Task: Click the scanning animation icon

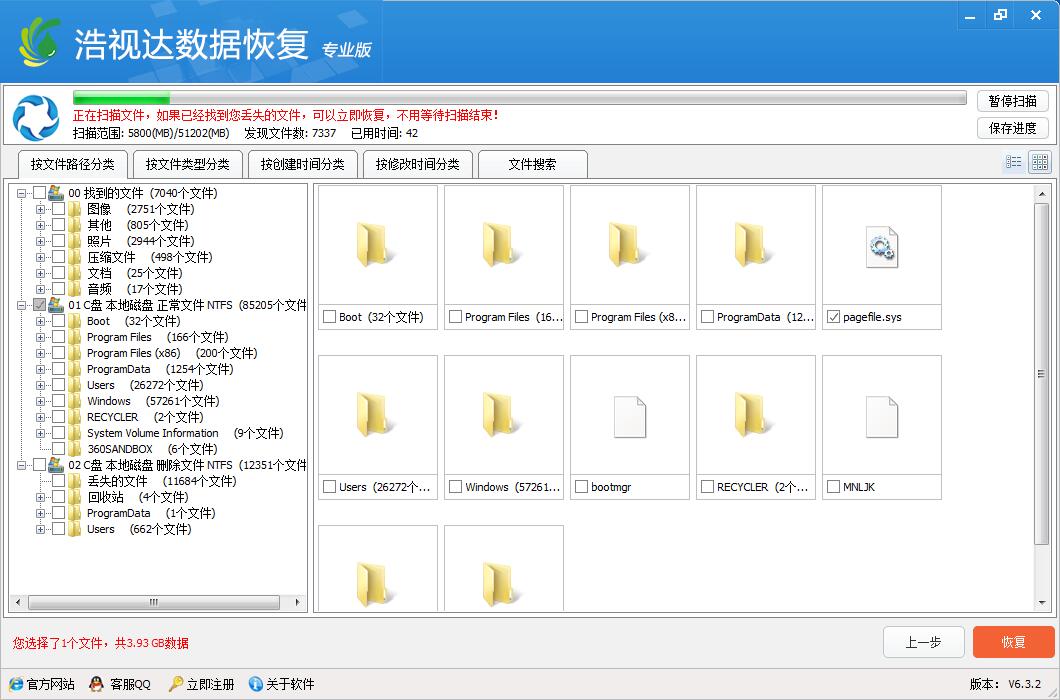Action: pos(36,119)
